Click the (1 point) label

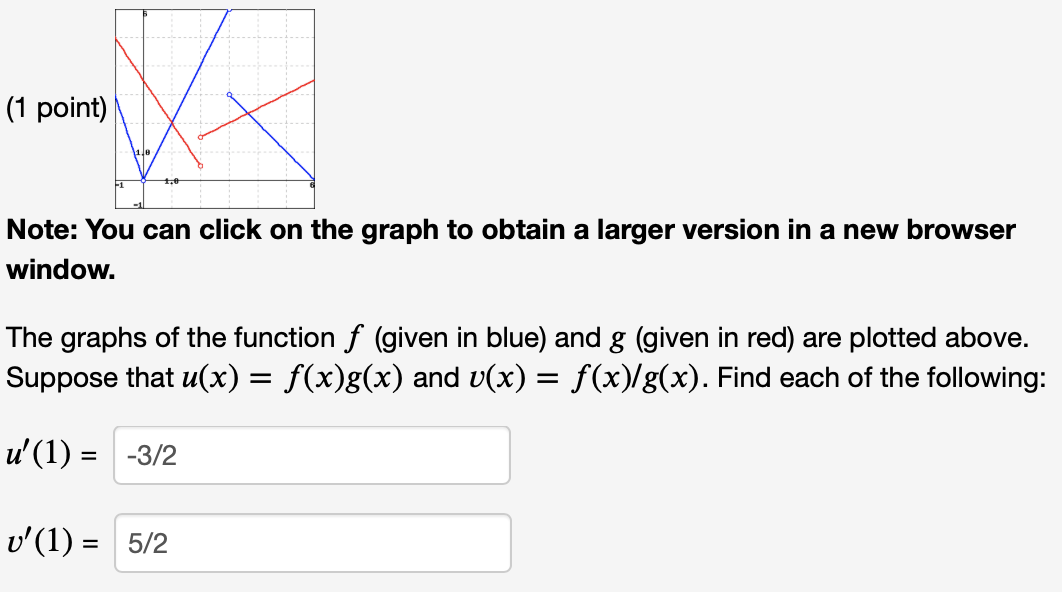tap(55, 110)
